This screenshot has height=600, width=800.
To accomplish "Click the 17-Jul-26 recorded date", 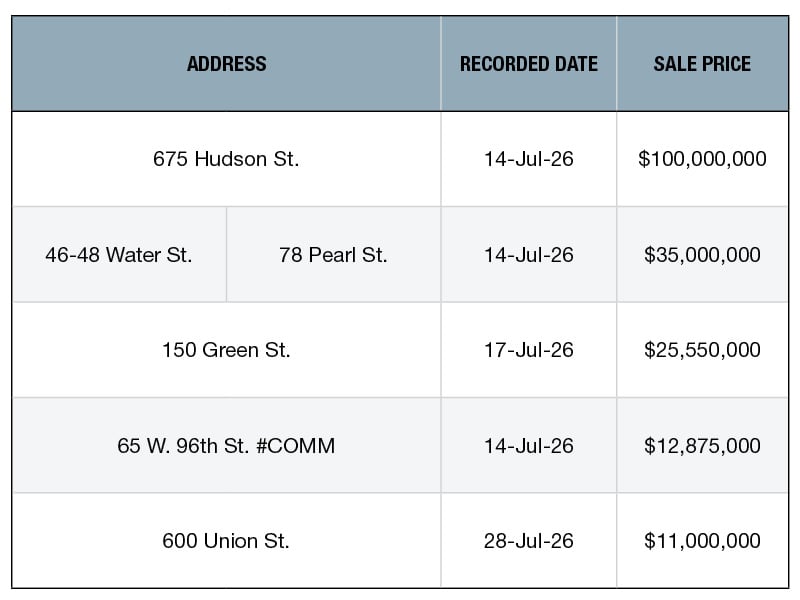I will click(529, 350).
